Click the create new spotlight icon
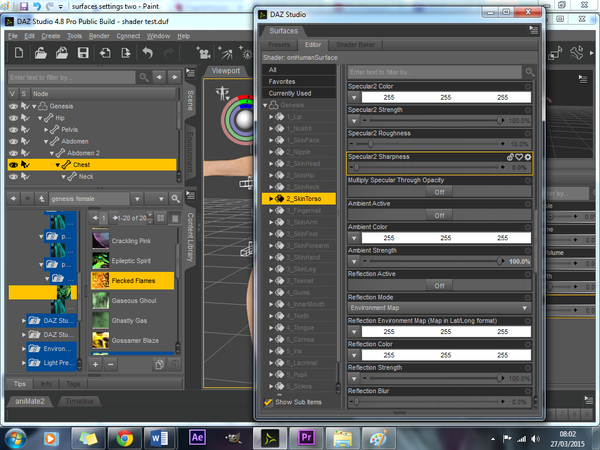 click(226, 53)
